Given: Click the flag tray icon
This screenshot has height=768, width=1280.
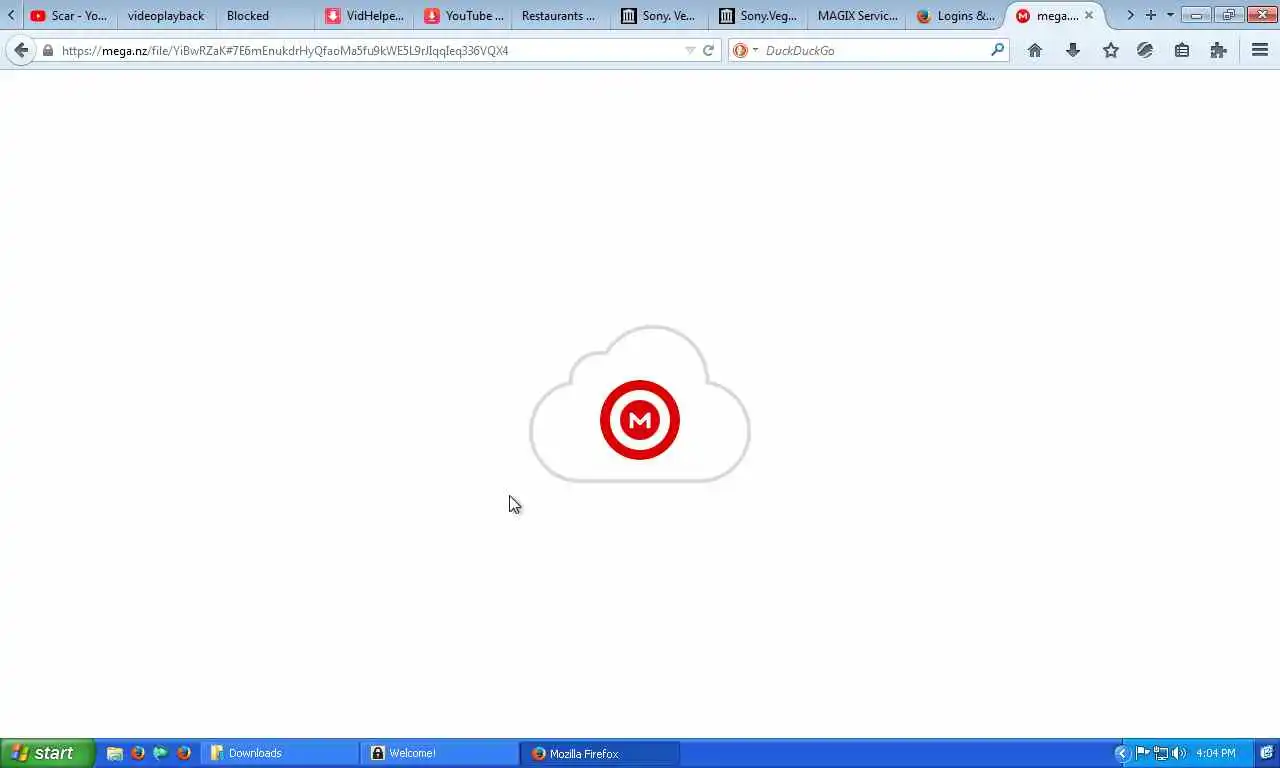Looking at the screenshot, I should (x=1143, y=753).
